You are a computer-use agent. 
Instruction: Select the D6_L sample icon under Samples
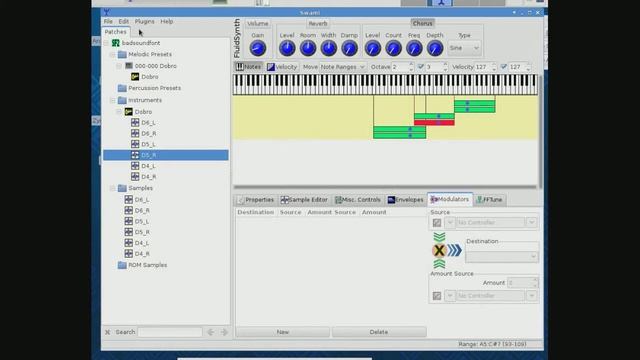pos(129,200)
